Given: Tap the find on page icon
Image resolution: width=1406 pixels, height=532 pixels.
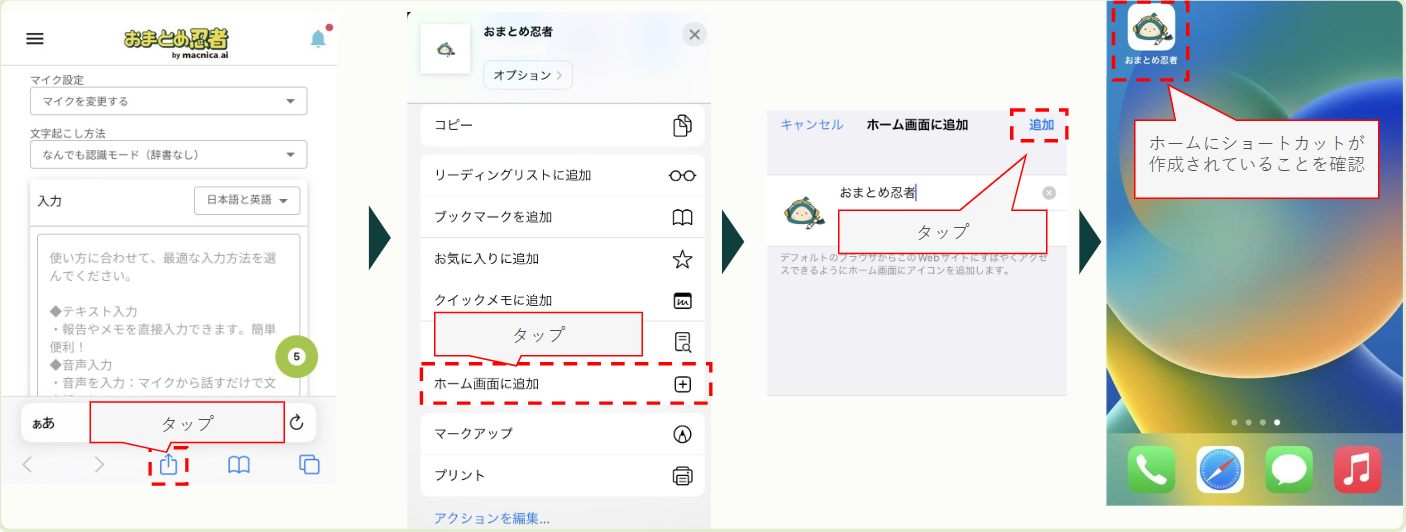Looking at the screenshot, I should pyautogui.click(x=683, y=342).
